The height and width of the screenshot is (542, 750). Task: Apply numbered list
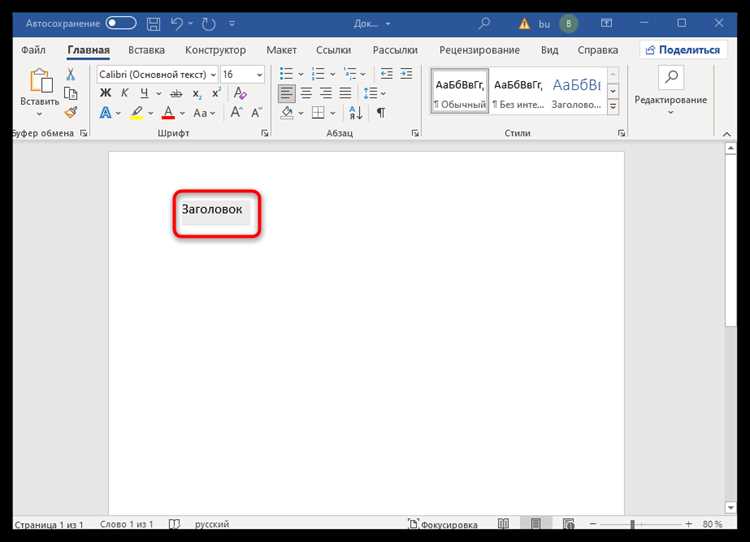pos(318,74)
